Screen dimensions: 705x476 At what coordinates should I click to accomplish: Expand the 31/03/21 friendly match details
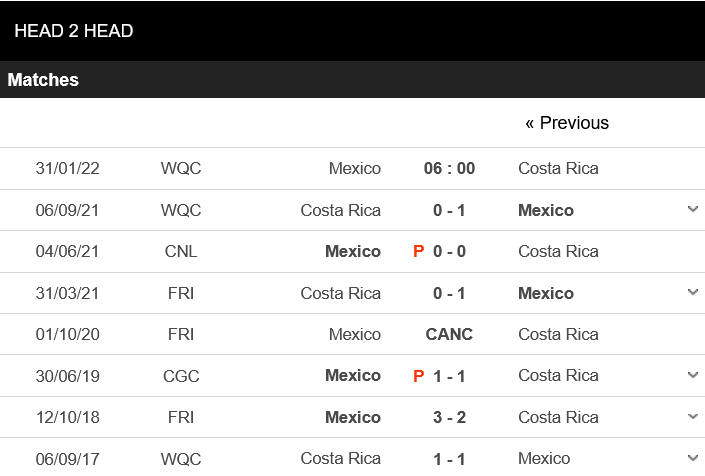[x=693, y=293]
